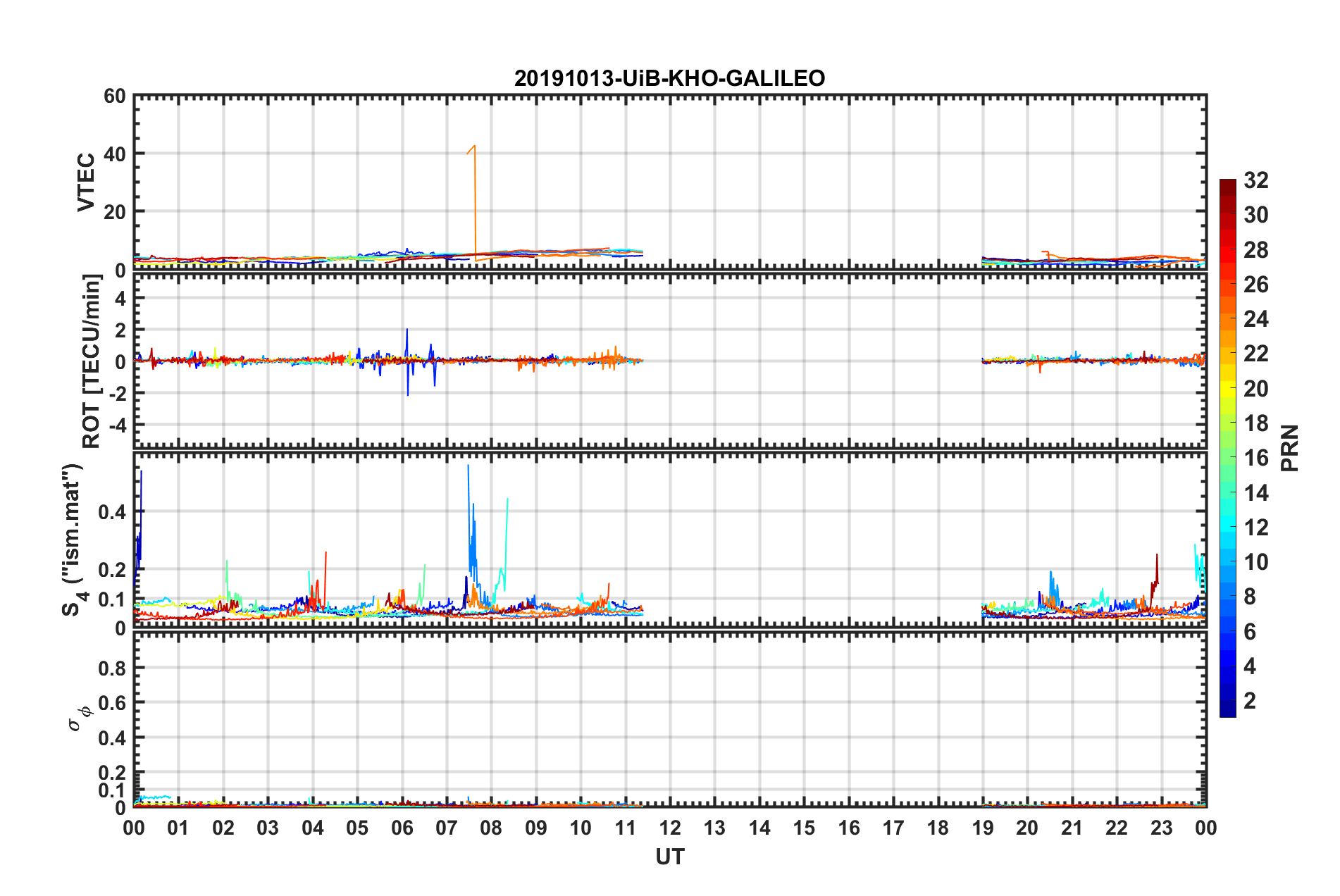
Task: Click the sigma-phi y-axis label
Action: (x=79, y=719)
